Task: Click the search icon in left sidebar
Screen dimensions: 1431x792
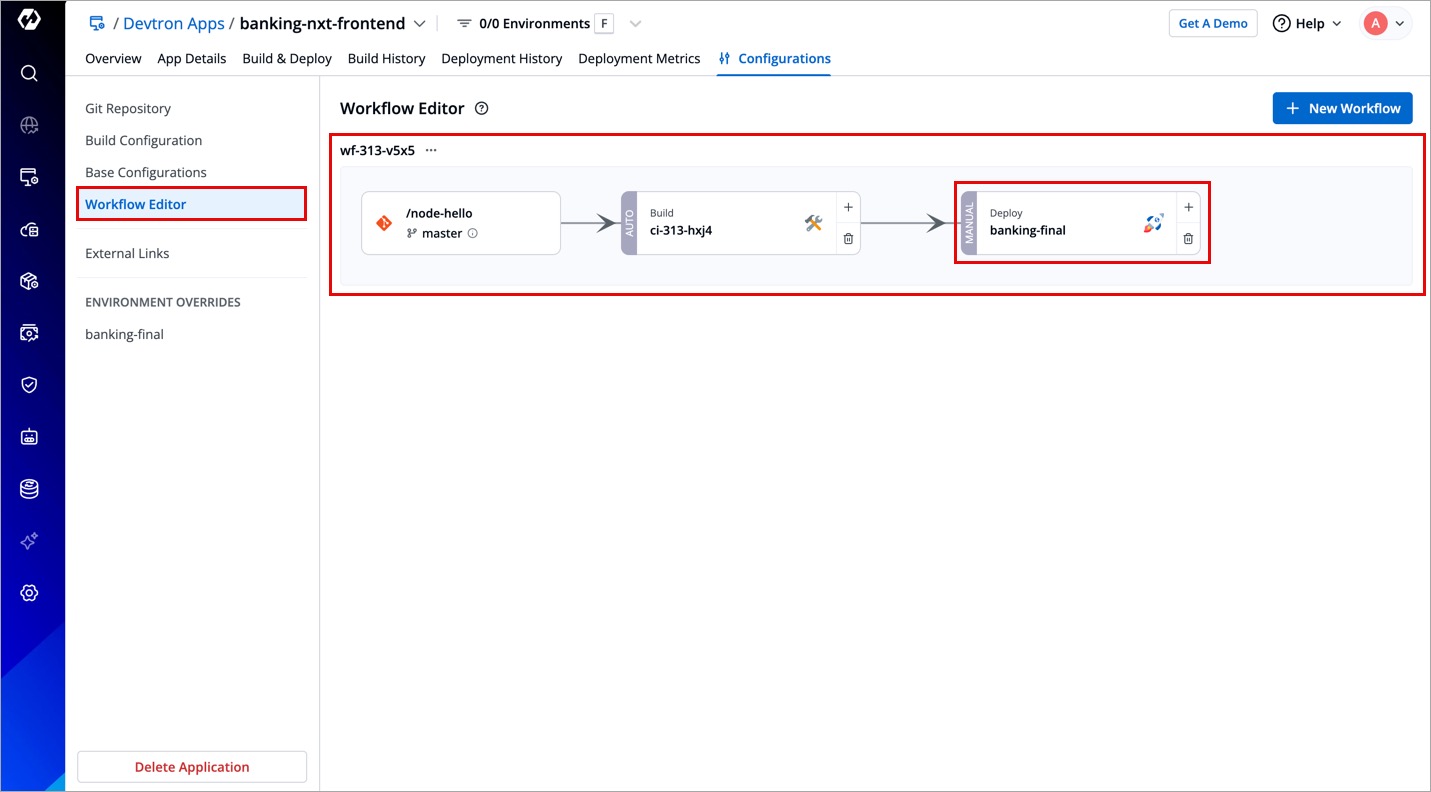Action: coord(29,73)
